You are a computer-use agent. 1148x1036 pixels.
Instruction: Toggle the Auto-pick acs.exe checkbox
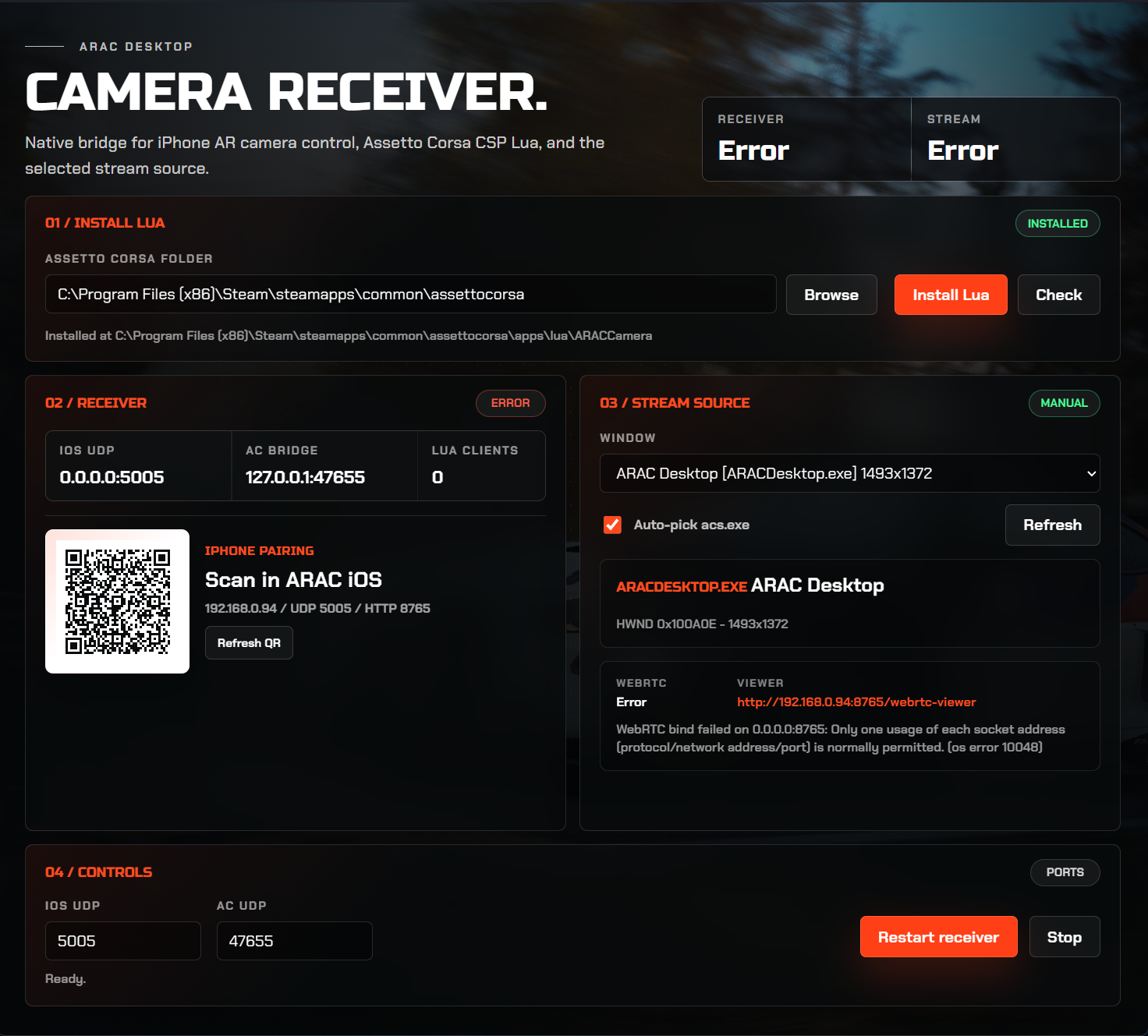tap(613, 525)
